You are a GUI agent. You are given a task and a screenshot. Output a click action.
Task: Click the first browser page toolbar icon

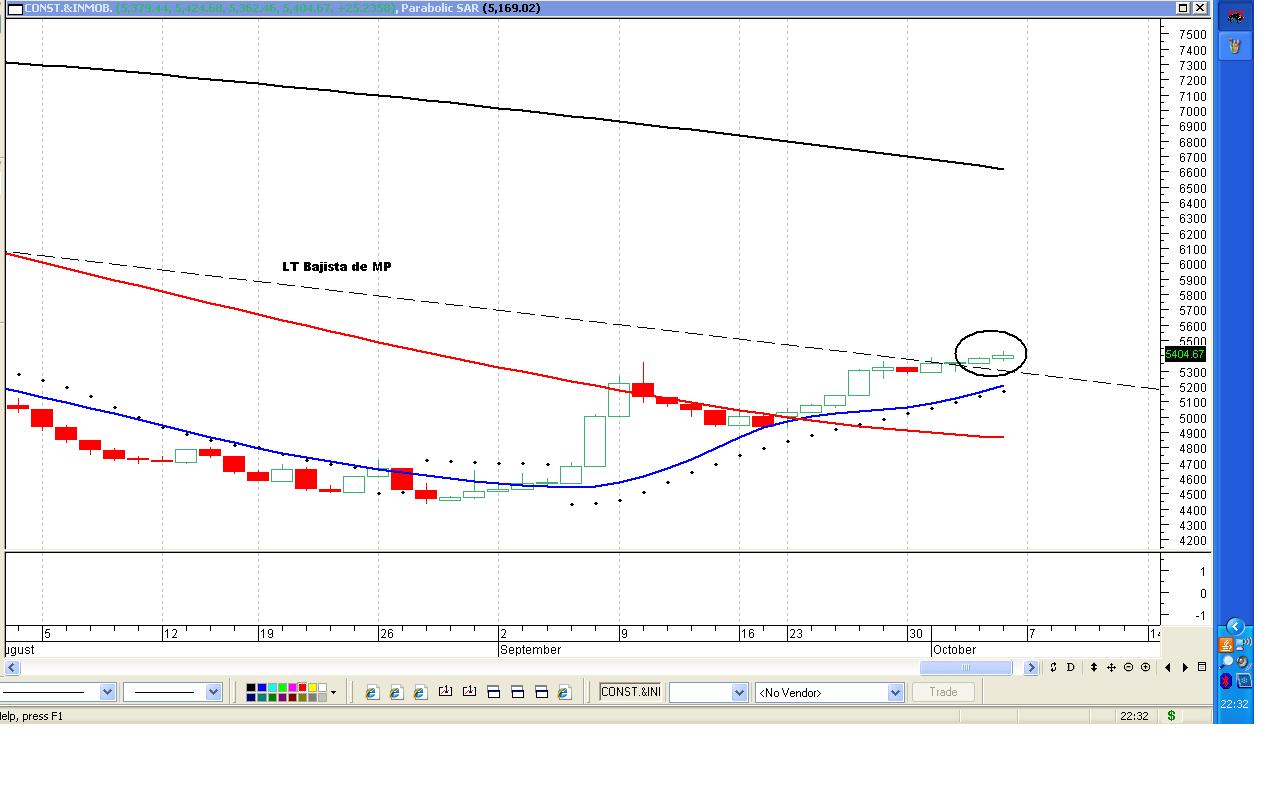(x=372, y=692)
